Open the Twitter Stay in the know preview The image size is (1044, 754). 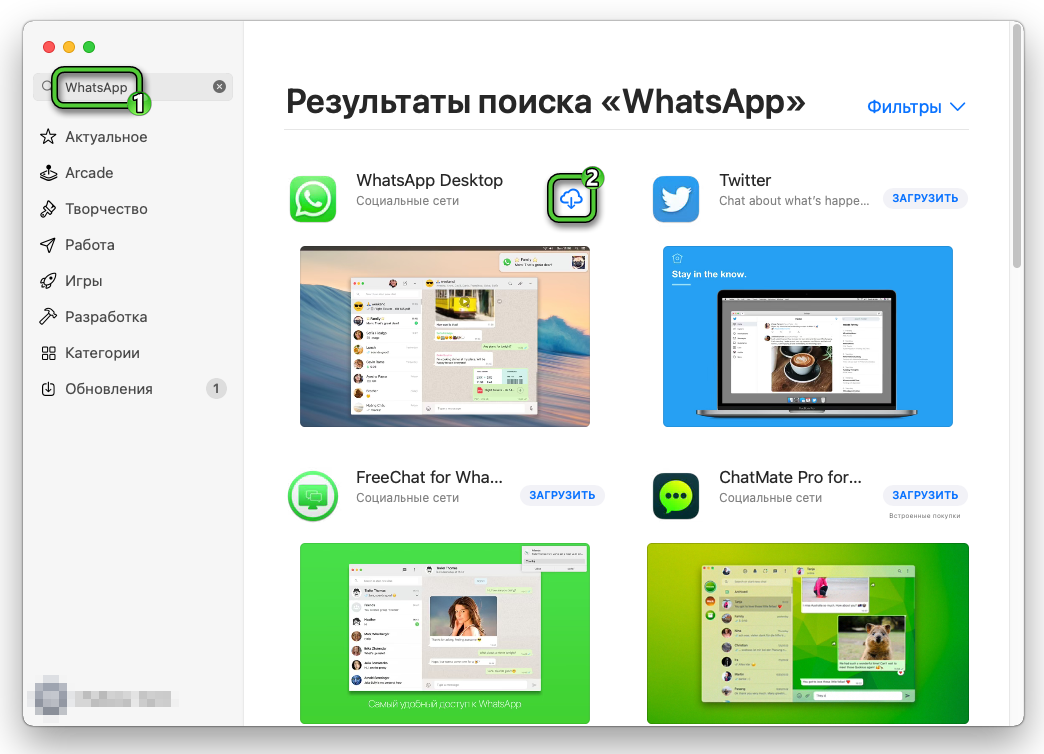[808, 336]
